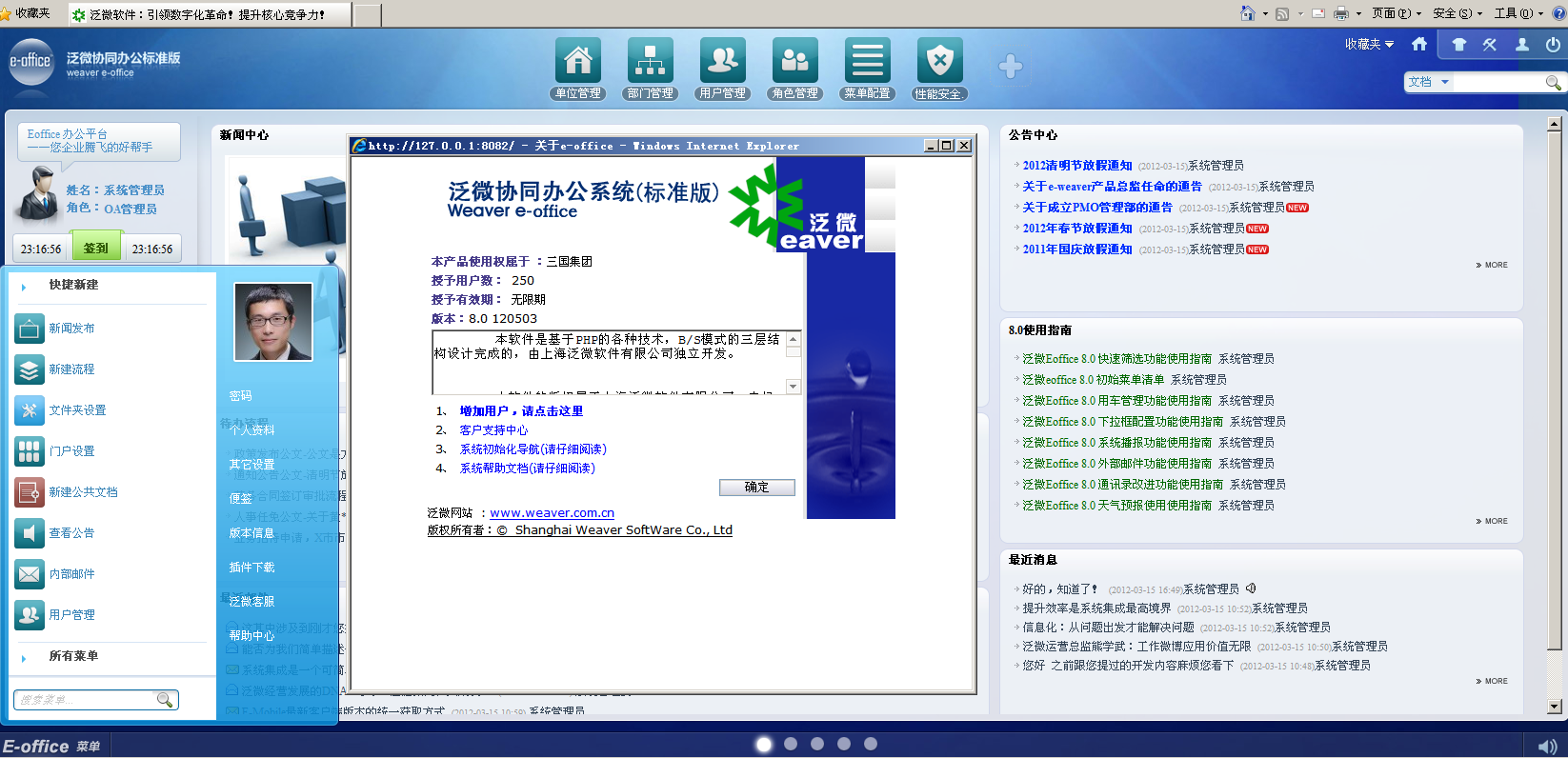Open the 性能安全 shield icon

tap(940, 61)
